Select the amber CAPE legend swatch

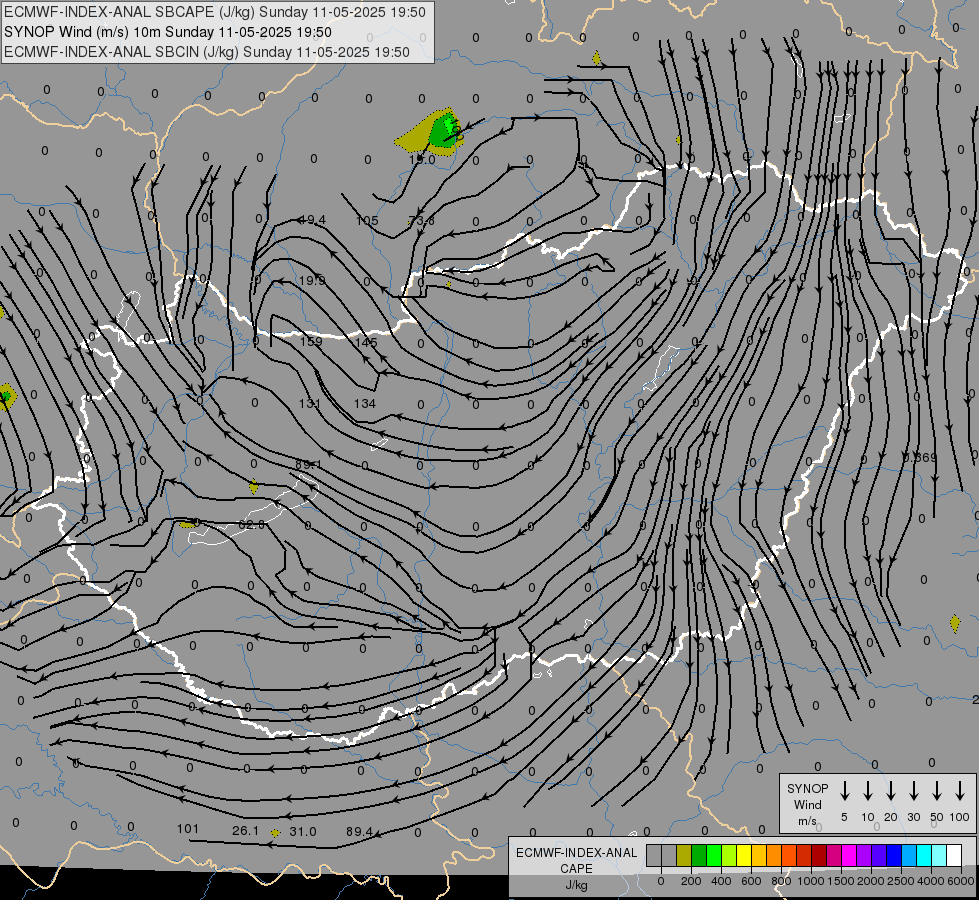(x=759, y=856)
